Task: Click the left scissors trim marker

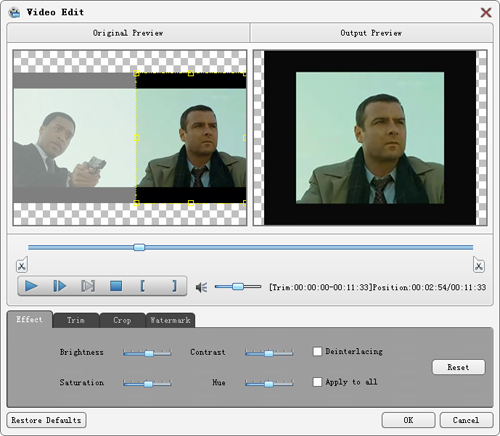Action: (22, 265)
